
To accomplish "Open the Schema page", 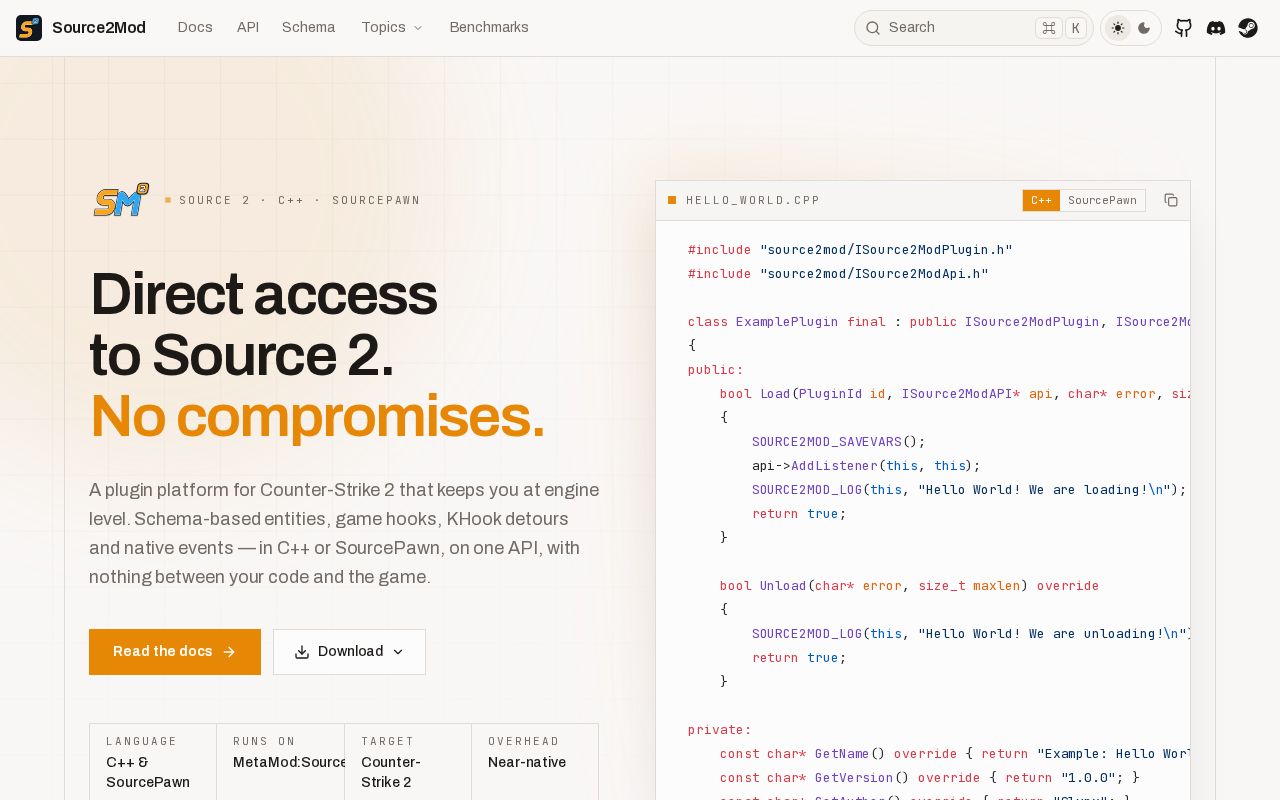I will click(308, 28).
